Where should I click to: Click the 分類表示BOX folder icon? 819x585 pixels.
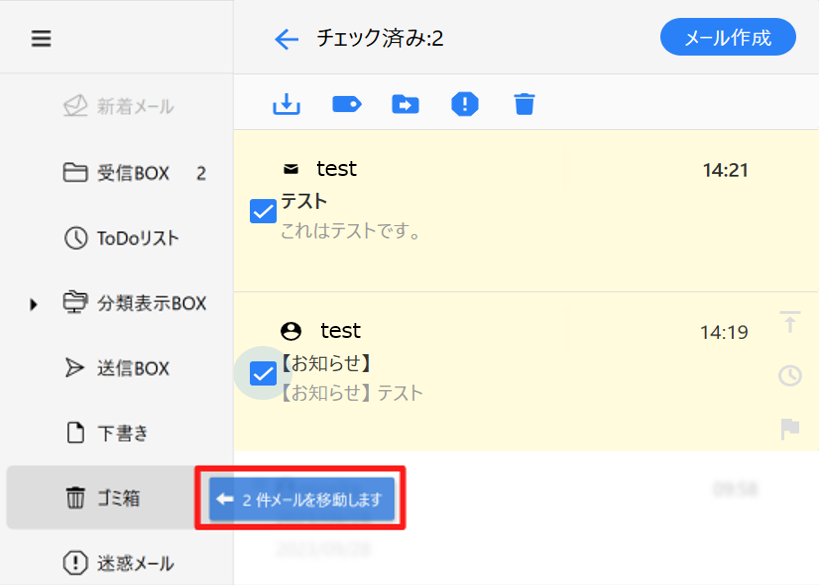point(75,302)
